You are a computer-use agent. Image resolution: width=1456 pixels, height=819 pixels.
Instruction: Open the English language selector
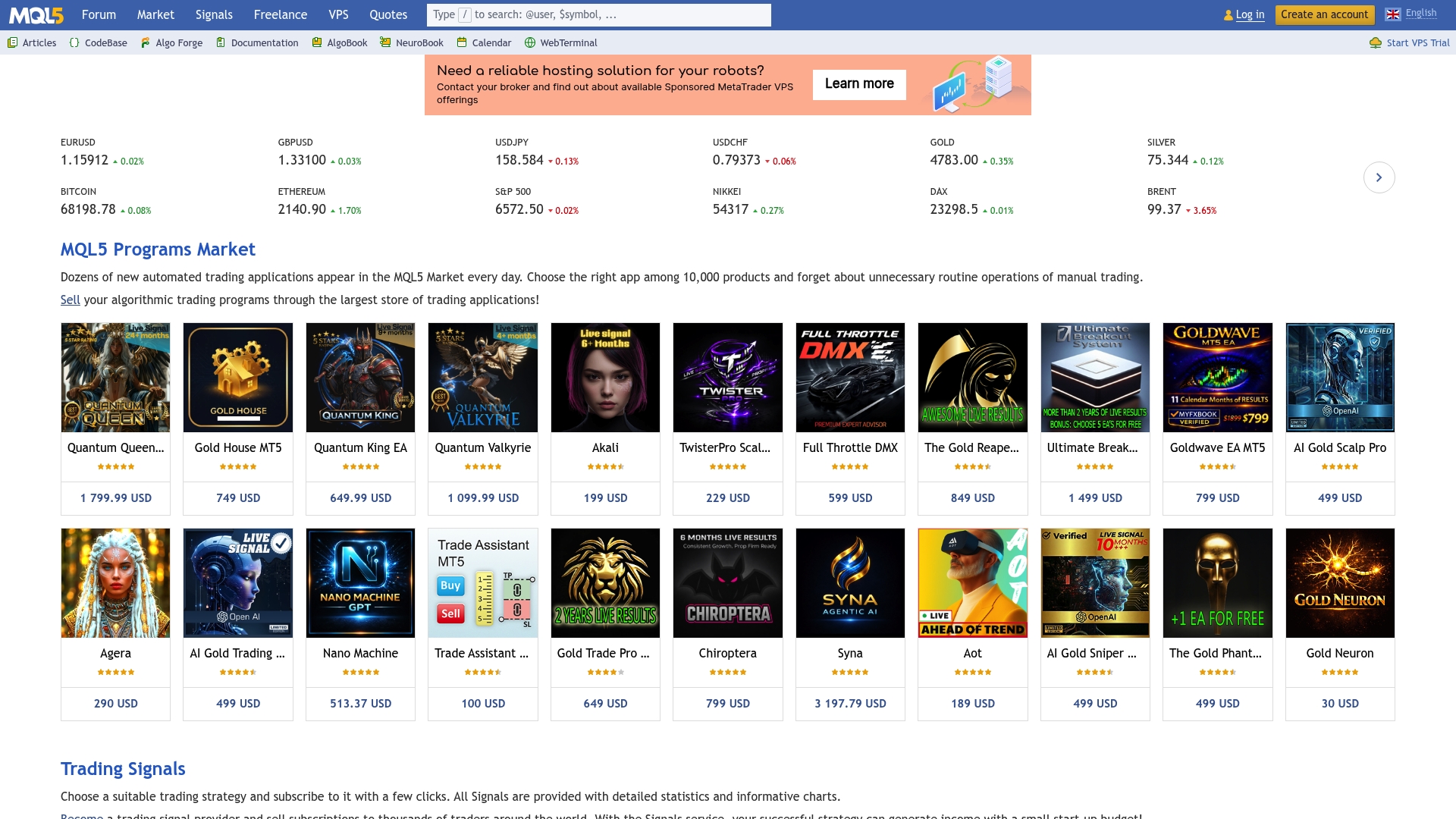pos(1420,14)
